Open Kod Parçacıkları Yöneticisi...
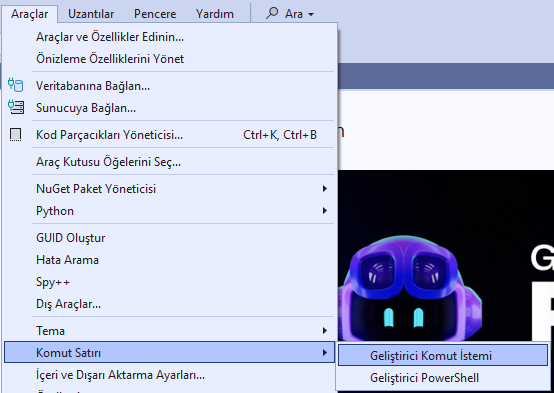554x393 pixels. (x=169, y=135)
